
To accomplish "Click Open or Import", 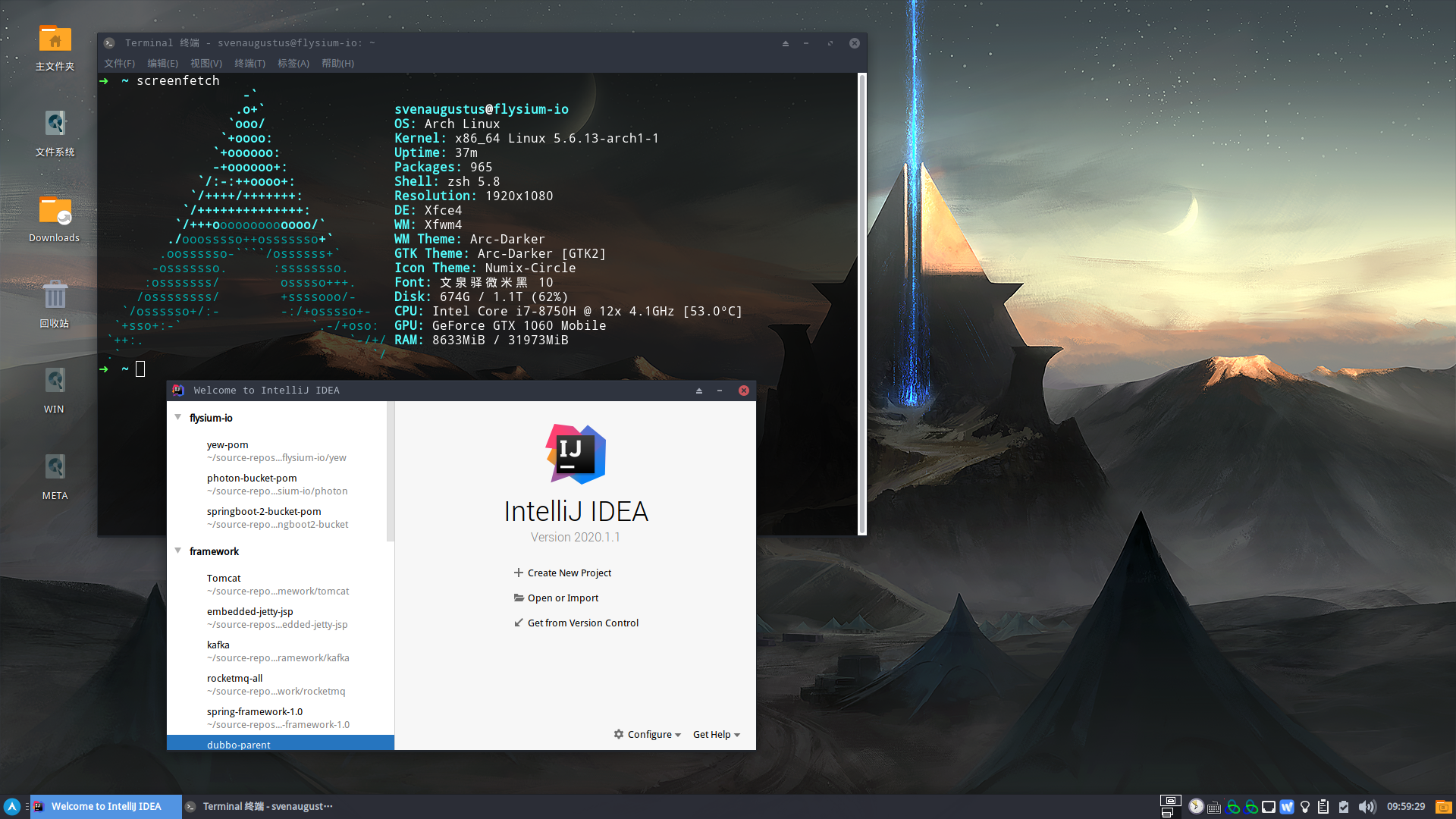I will pyautogui.click(x=562, y=598).
